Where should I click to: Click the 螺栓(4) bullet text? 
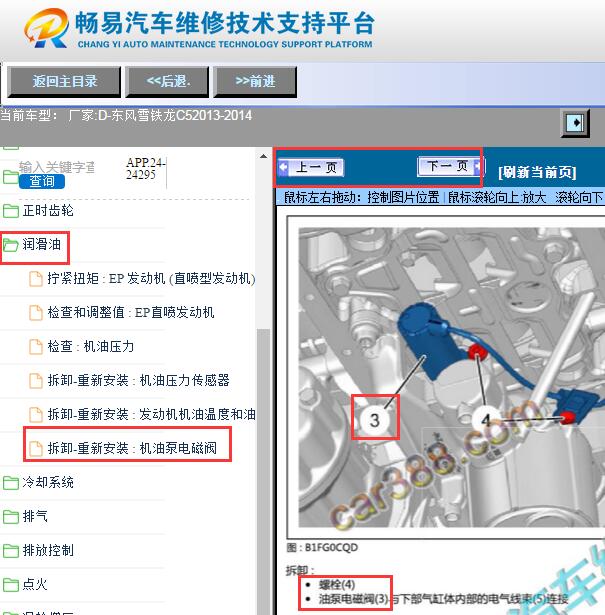click(x=337, y=585)
